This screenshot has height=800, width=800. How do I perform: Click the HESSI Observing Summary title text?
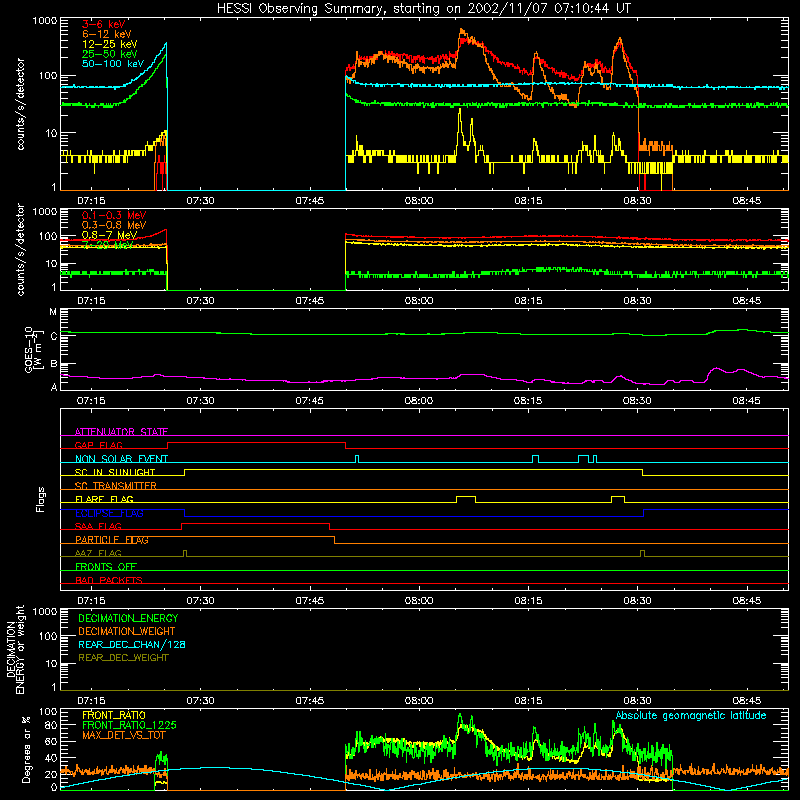coord(423,9)
